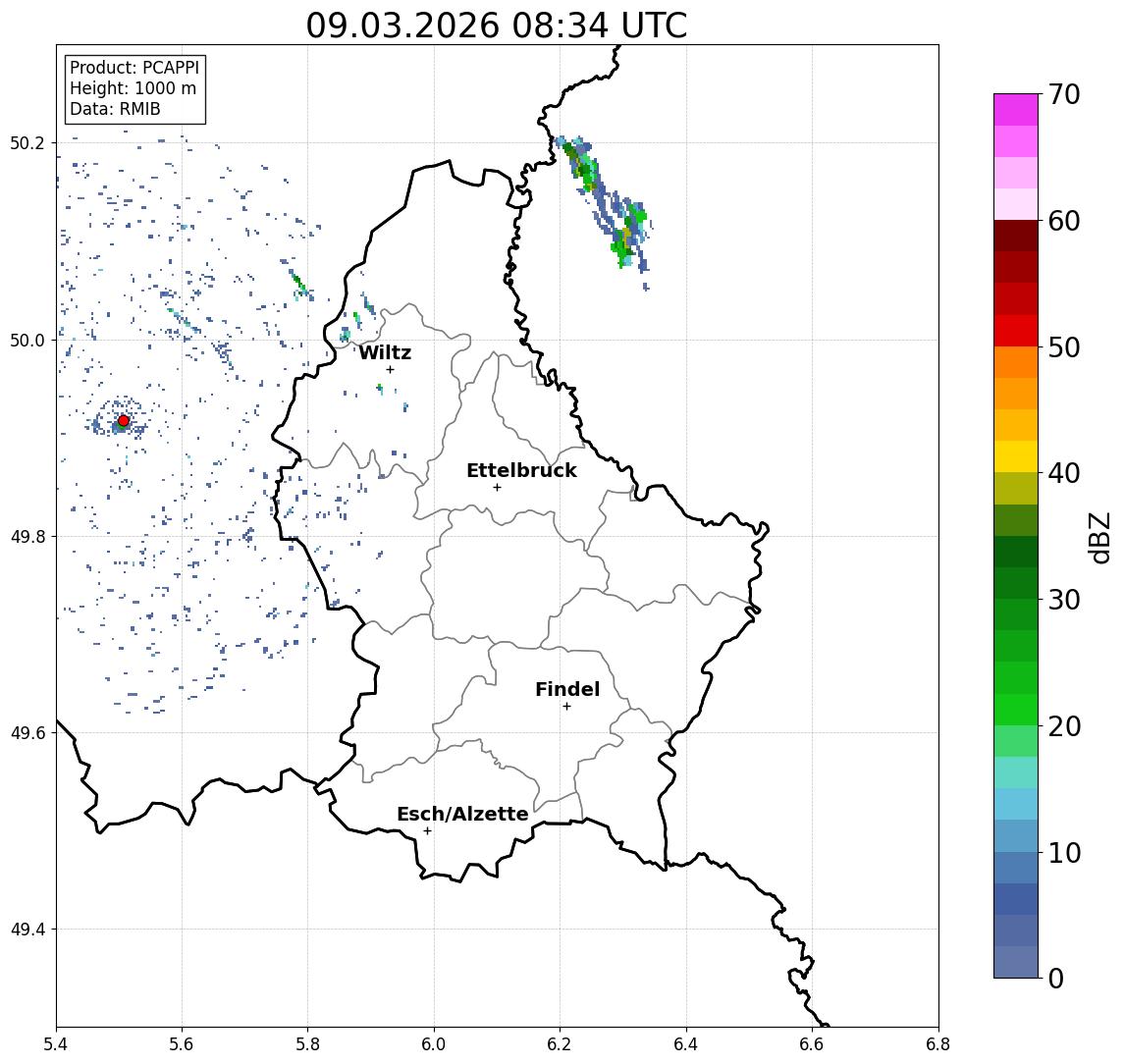Click the plus marker under Ettelbruck
The width and height of the screenshot is (1124, 1064).
tap(497, 488)
